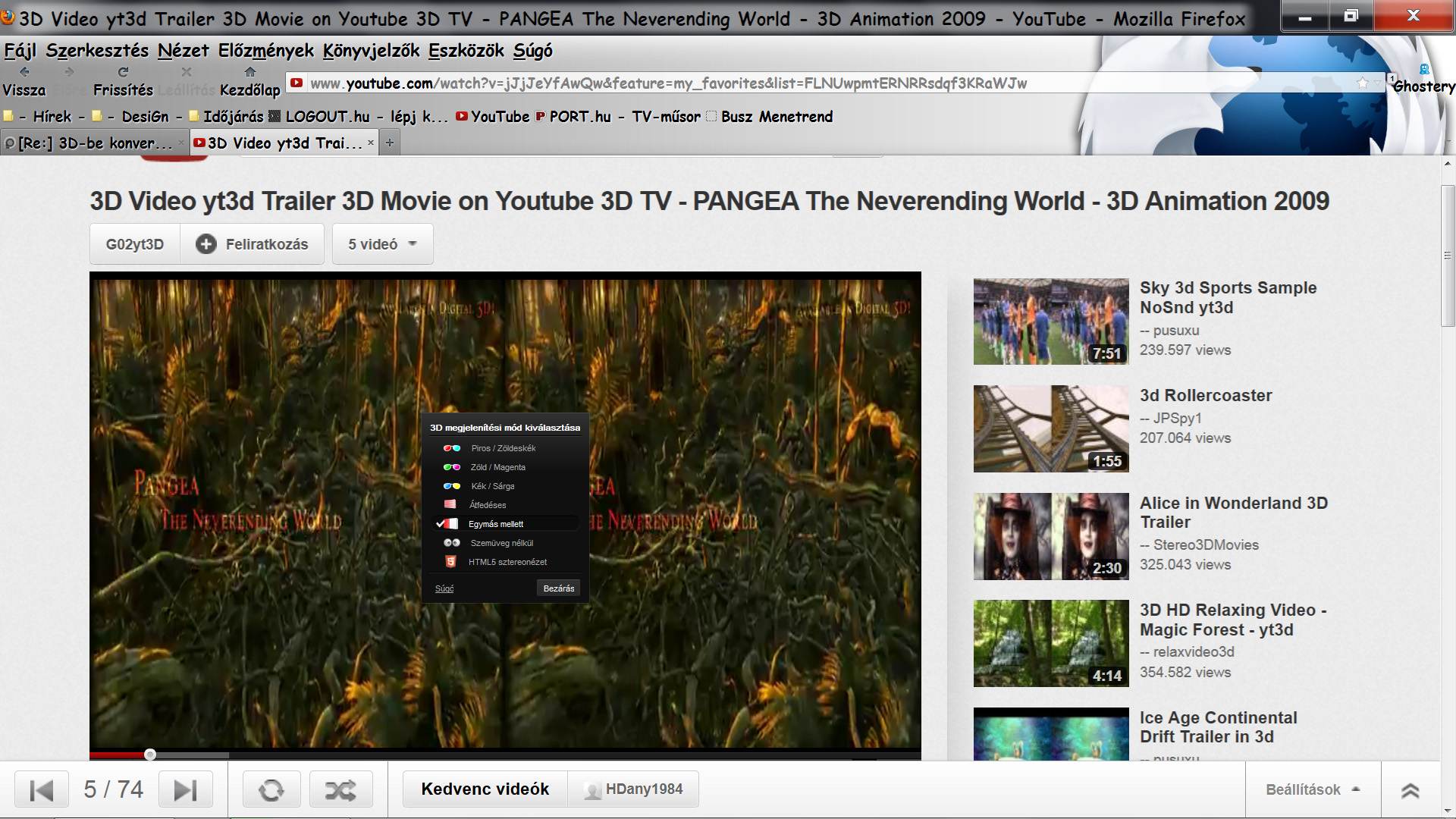The height and width of the screenshot is (819, 1456).
Task: Collapse playlist bar with double chevron
Action: (1410, 790)
